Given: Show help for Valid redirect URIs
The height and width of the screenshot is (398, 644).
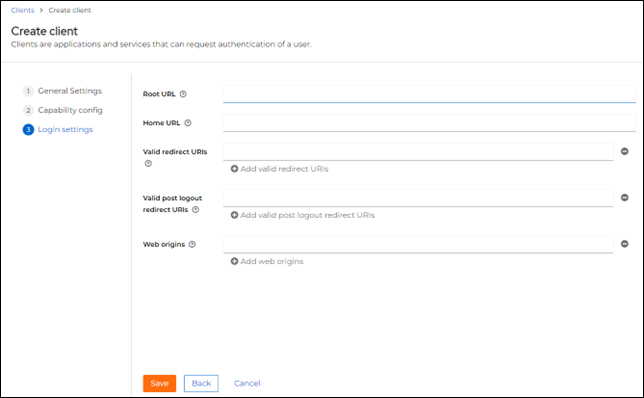Looking at the screenshot, I should tap(148, 163).
